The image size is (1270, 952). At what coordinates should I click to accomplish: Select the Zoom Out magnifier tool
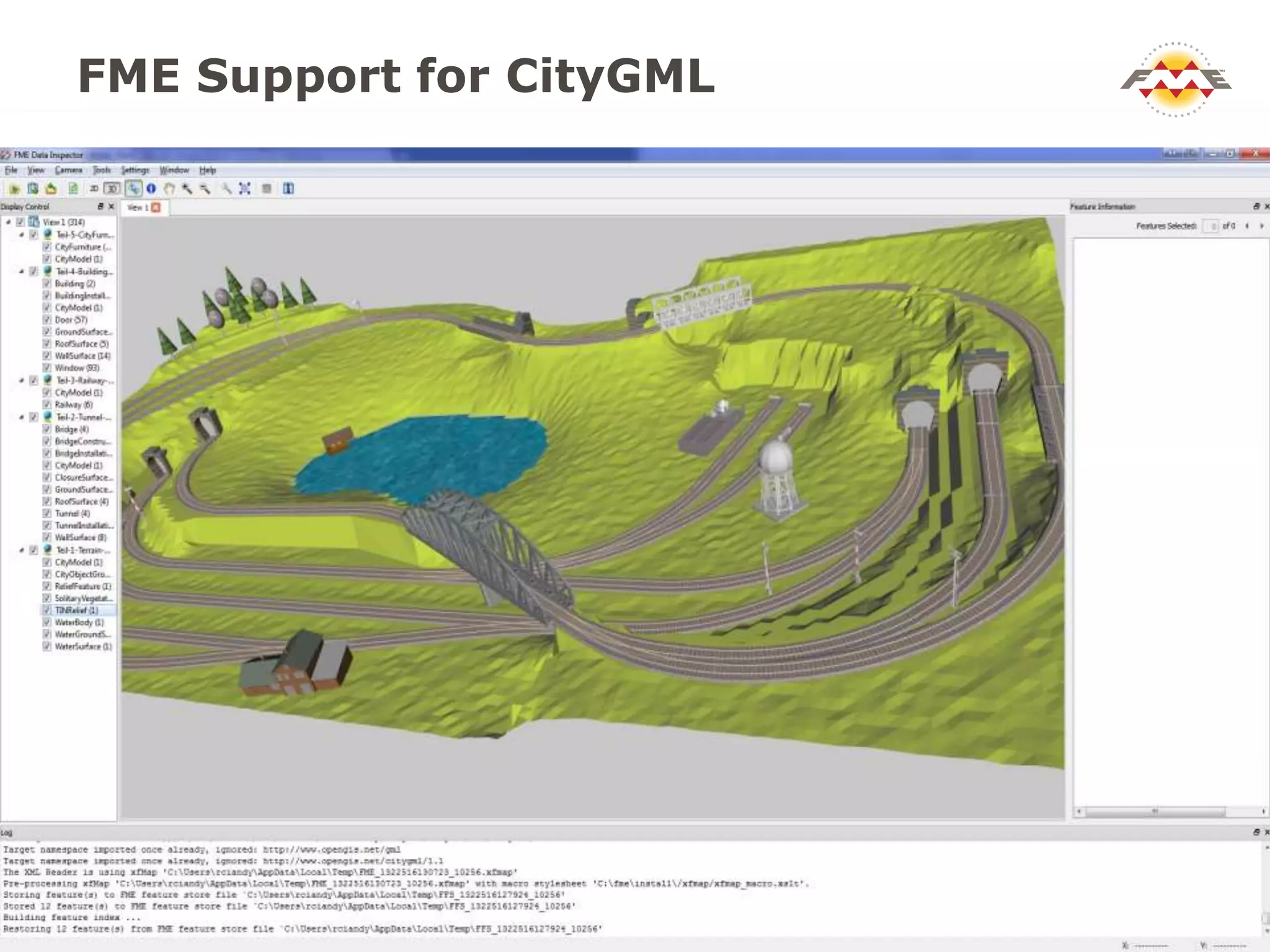click(205, 188)
